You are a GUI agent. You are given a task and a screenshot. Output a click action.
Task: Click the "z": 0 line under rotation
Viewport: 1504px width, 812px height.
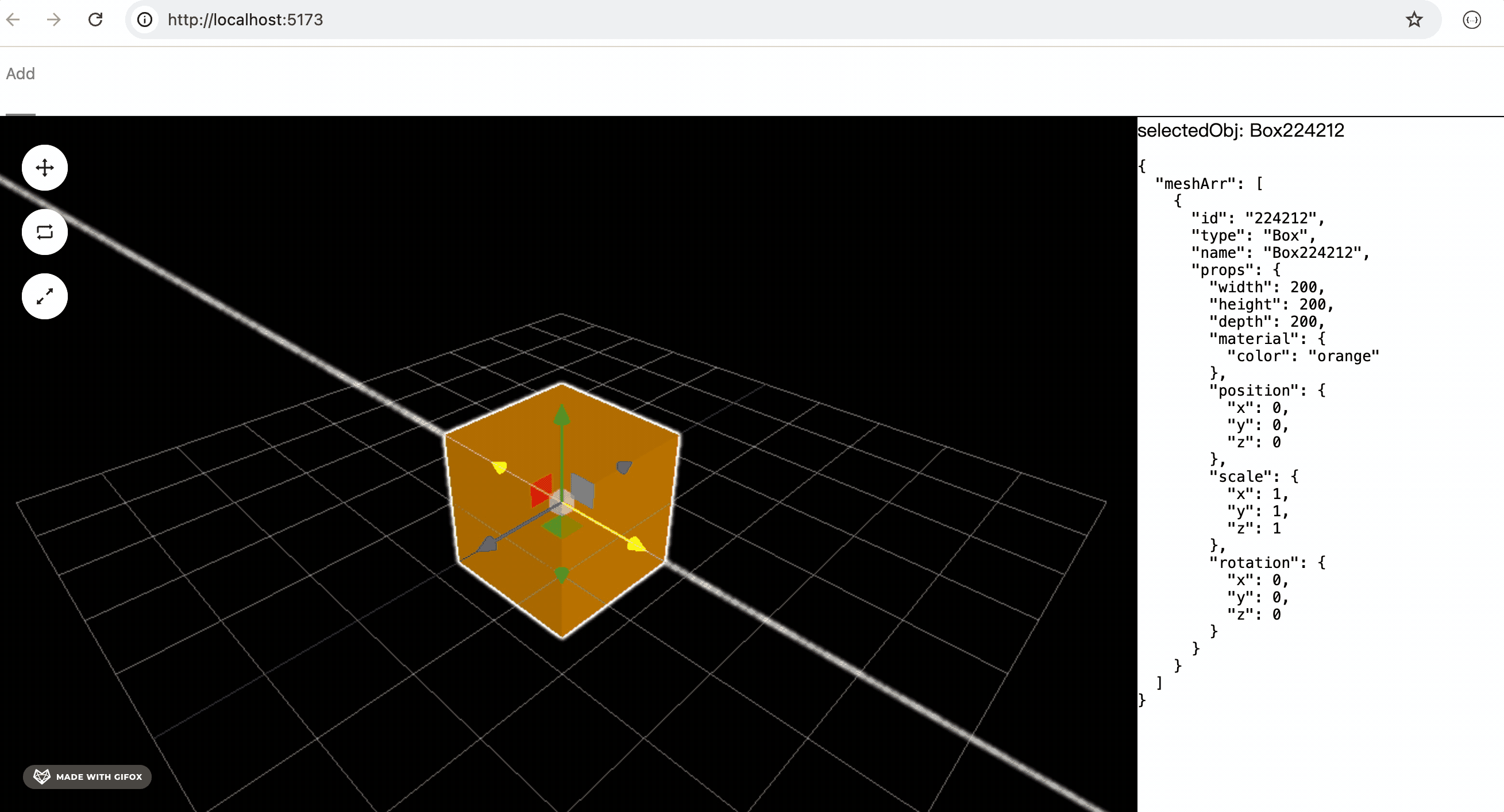click(x=1254, y=614)
